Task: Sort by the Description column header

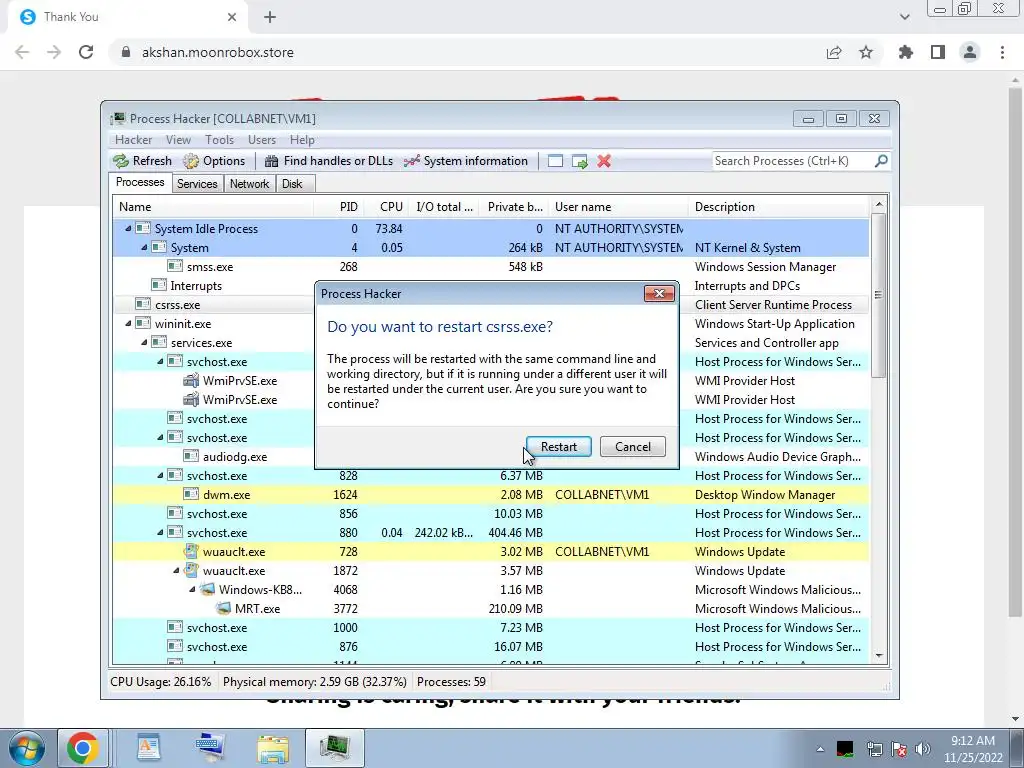Action: (779, 207)
